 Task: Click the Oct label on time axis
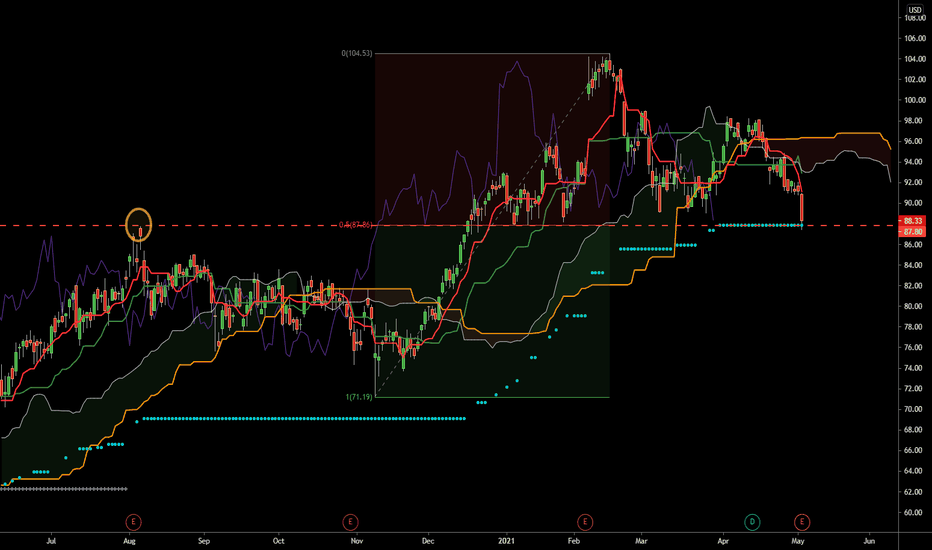pos(278,541)
